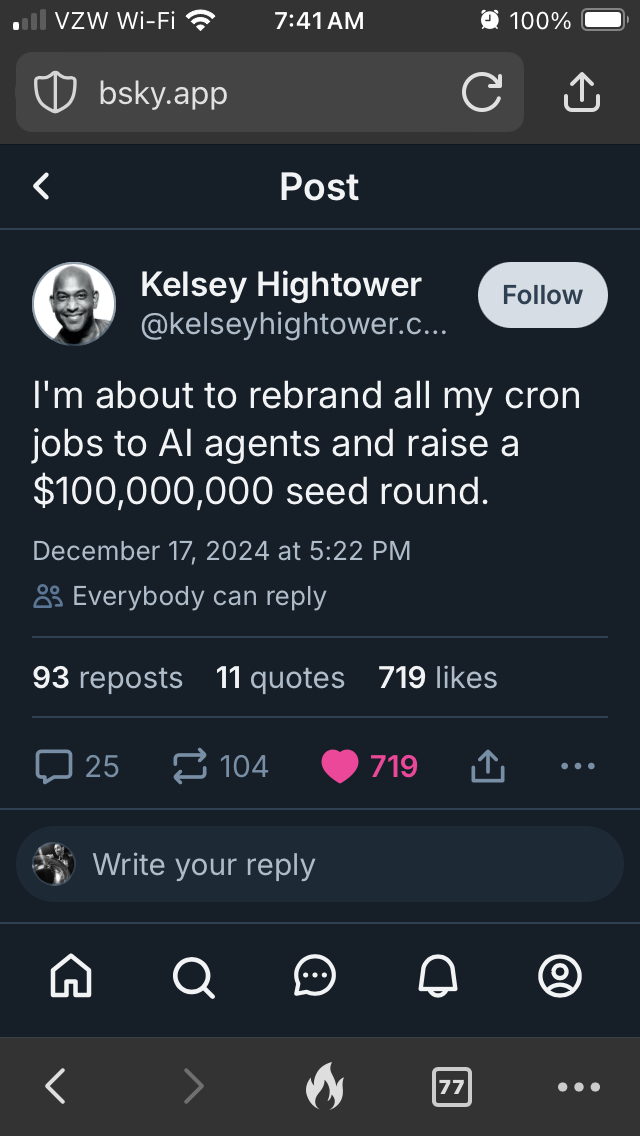Share the post using the share icon
Viewport: 640px width, 1136px height.
click(x=487, y=766)
